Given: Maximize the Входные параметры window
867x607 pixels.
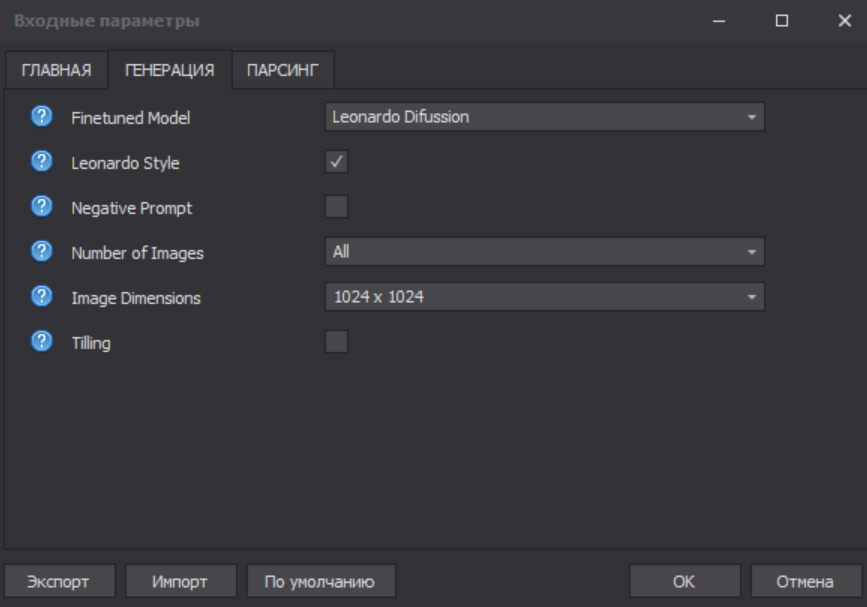Looking at the screenshot, I should click(782, 21).
